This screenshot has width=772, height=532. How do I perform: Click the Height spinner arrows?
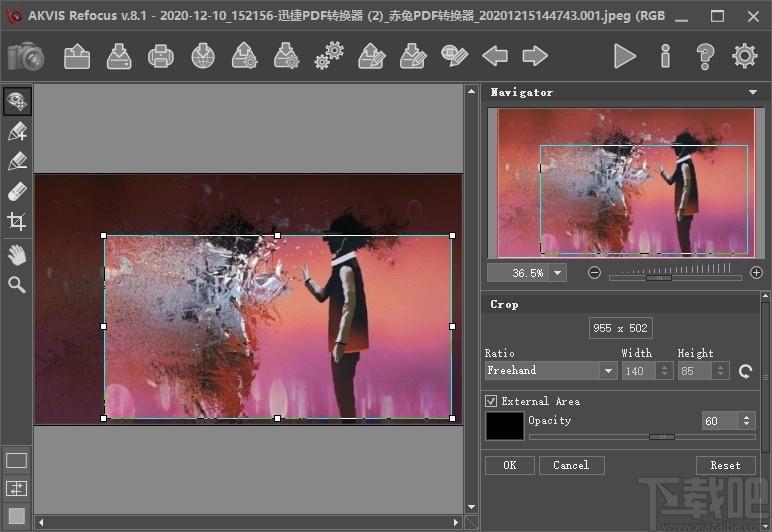[x=720, y=371]
